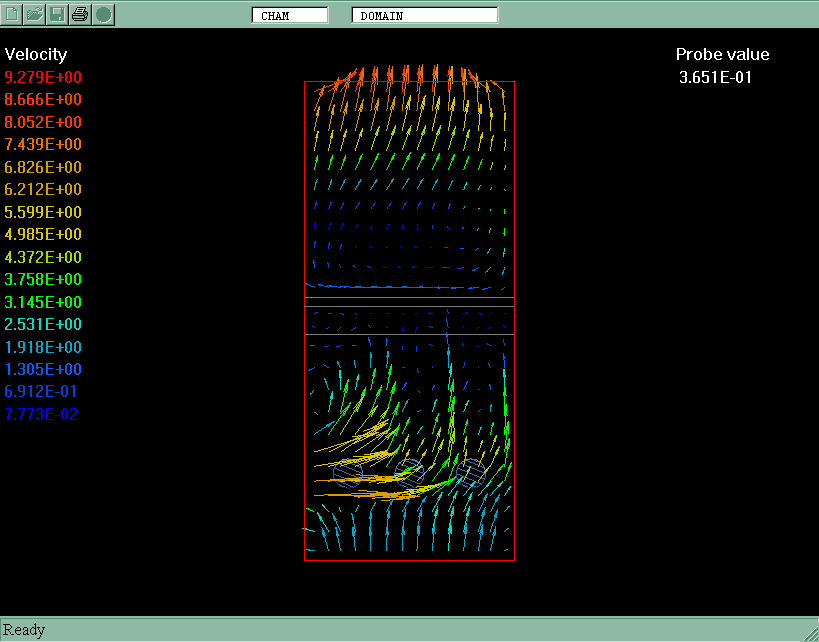Viewport: 819px width, 642px height.
Task: Click the 6.212E+00 orange legend value
Action: pos(43,189)
